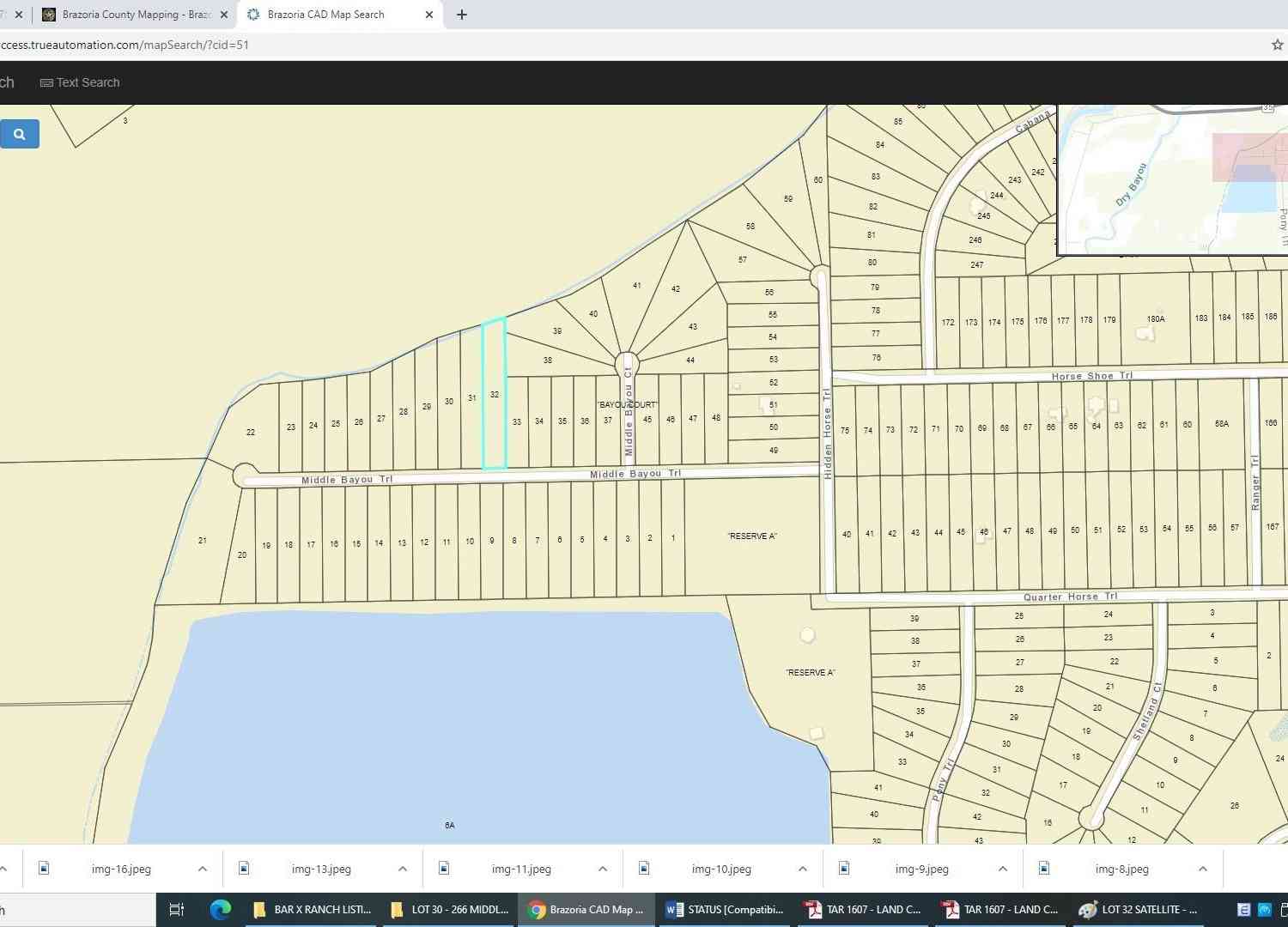Select lot 243 near Cabana

1015,180
